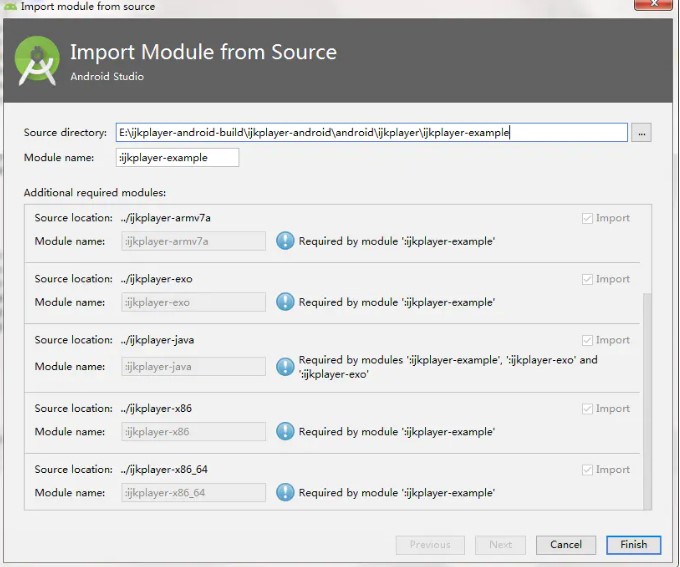Image resolution: width=680 pixels, height=567 pixels.
Task: Click the warning icon beside ijkplayer-java module
Action: point(285,367)
